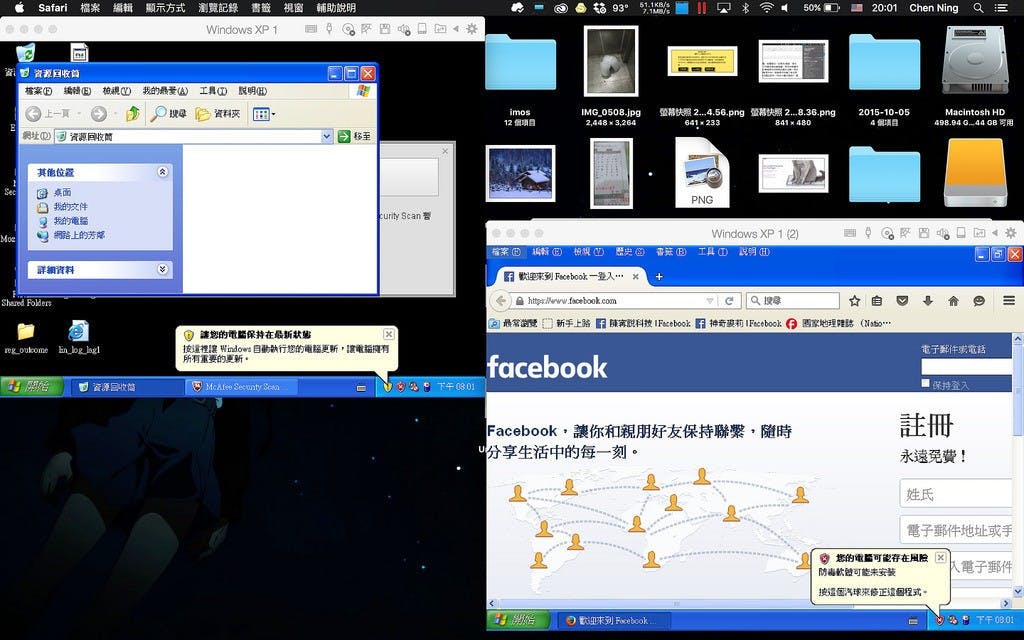1024x640 pixels.
Task: Open the 歷史(S) menu in Firefox
Action: coord(630,251)
